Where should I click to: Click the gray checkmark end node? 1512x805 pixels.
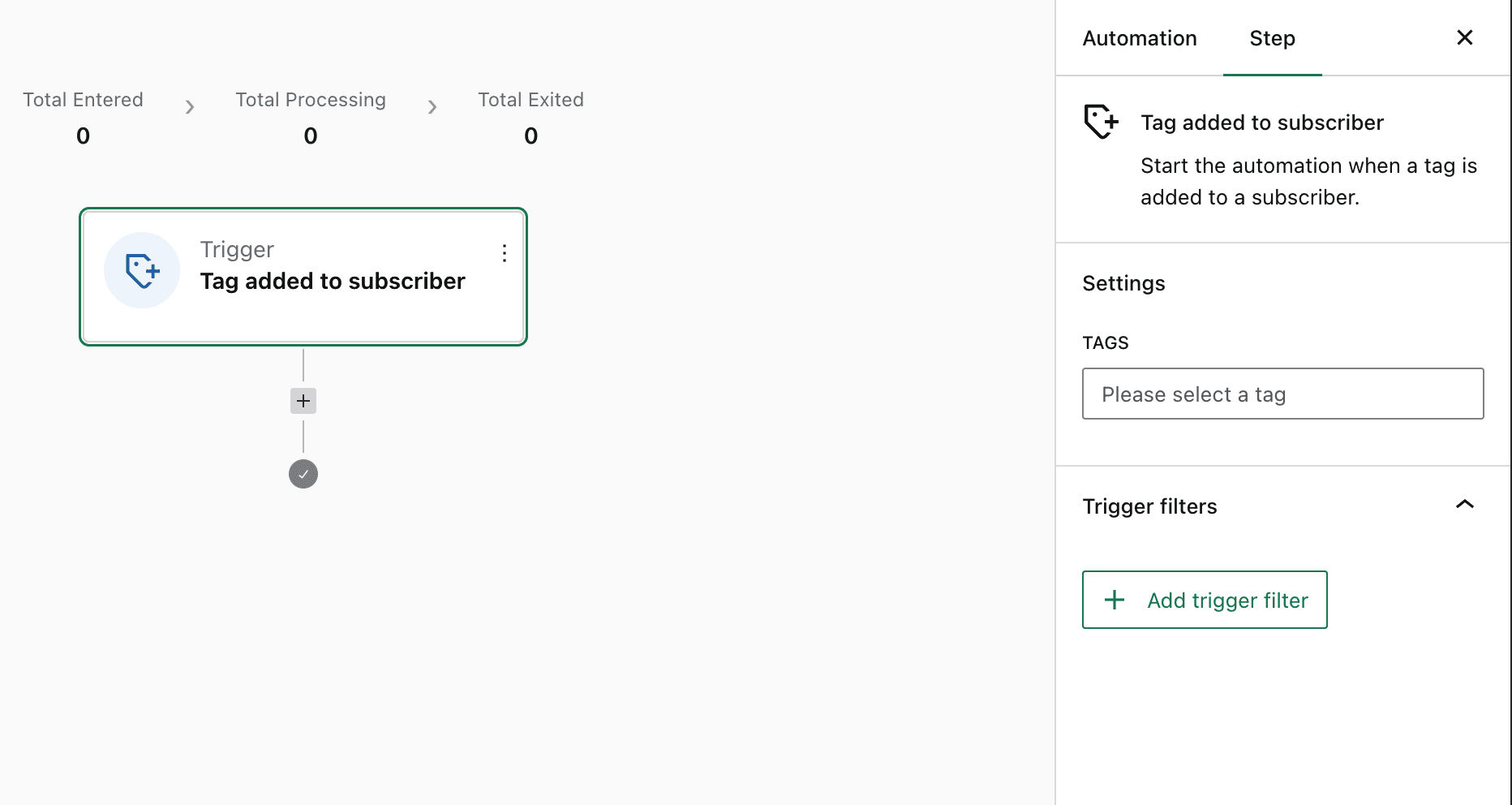(x=303, y=474)
